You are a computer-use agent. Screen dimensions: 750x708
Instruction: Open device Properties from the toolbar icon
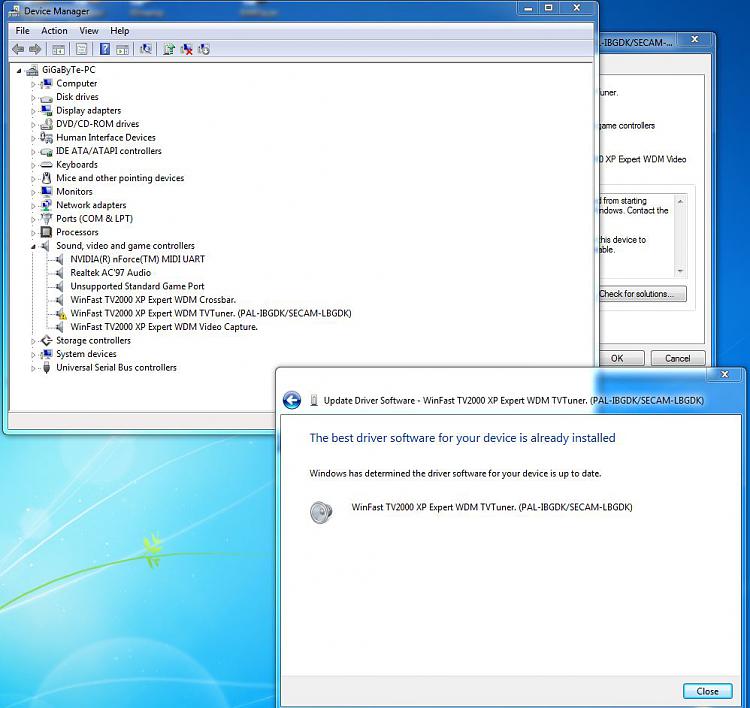(82, 49)
